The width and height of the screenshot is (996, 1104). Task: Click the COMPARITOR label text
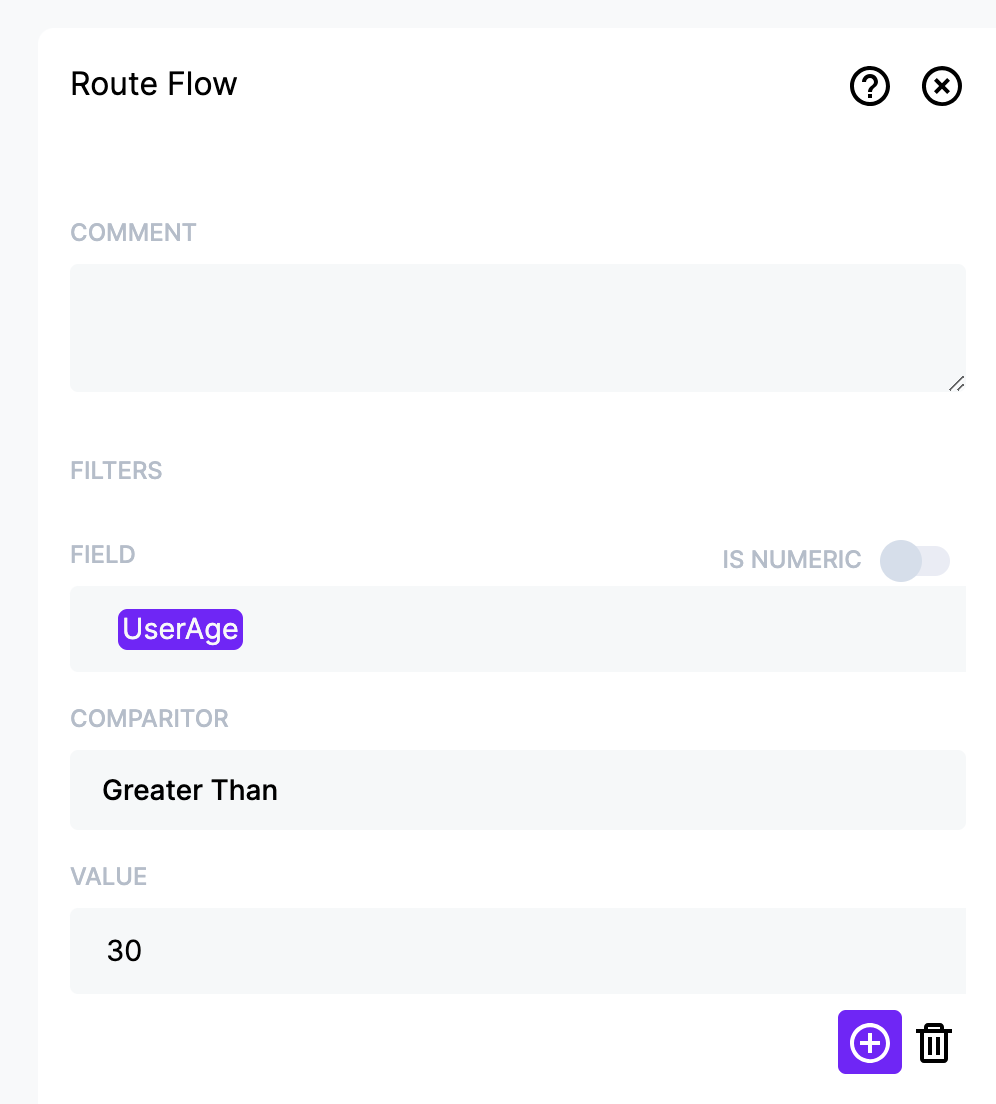pyautogui.click(x=149, y=719)
